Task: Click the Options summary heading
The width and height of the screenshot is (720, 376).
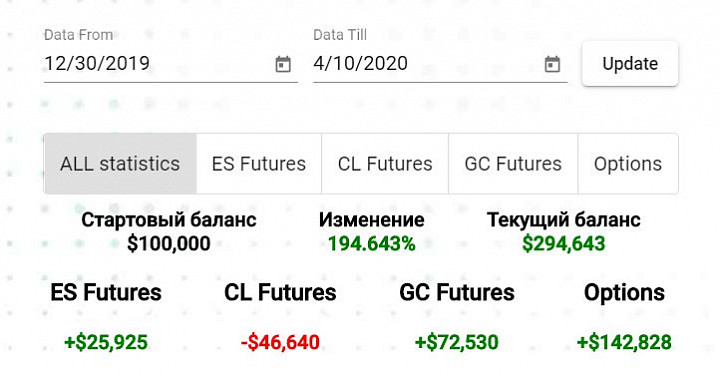Action: 624,292
